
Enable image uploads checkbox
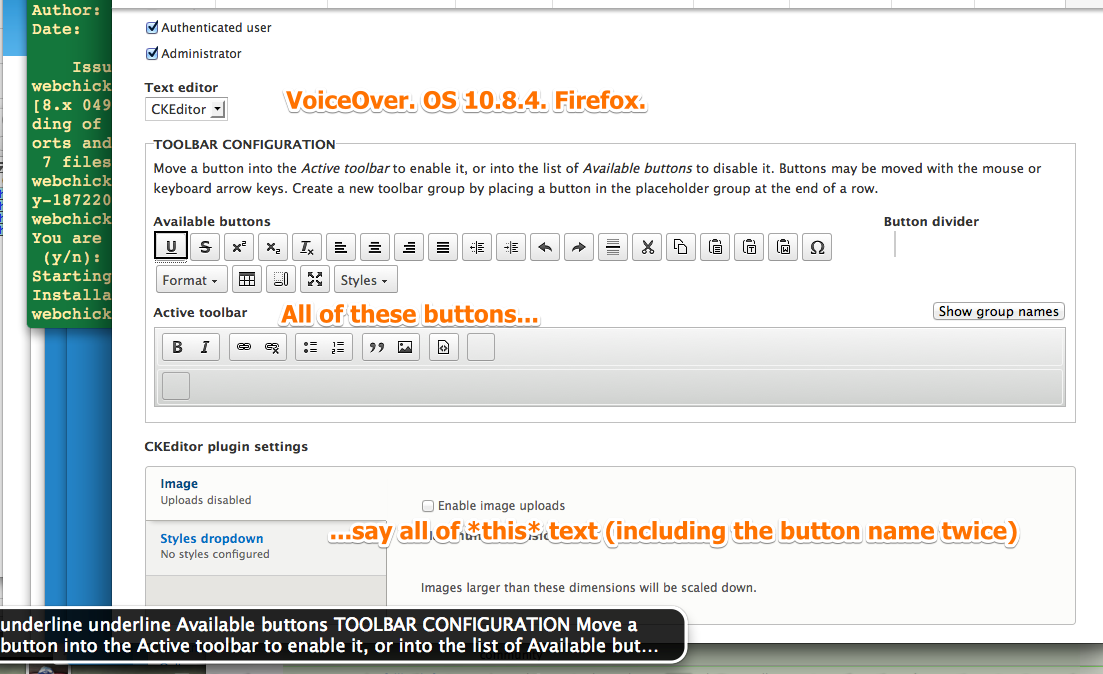click(428, 506)
